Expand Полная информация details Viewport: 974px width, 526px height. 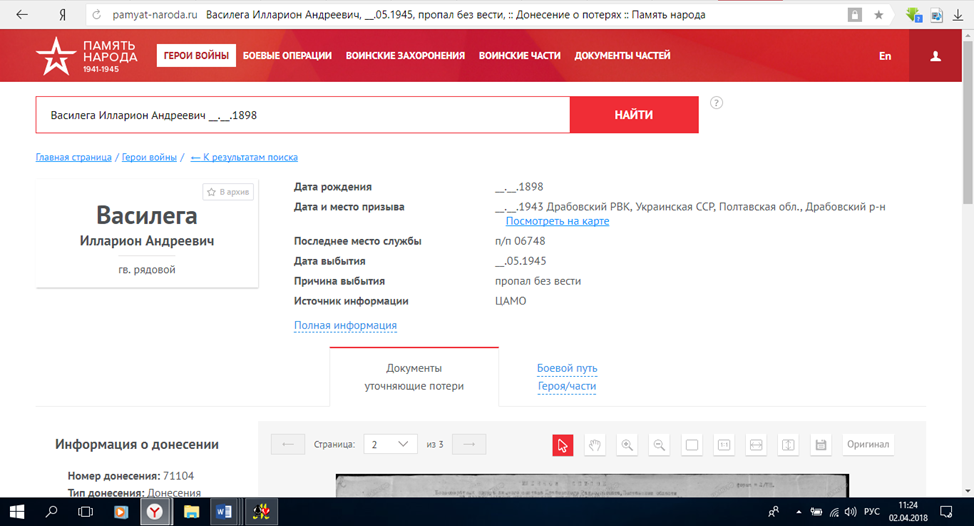(345, 325)
